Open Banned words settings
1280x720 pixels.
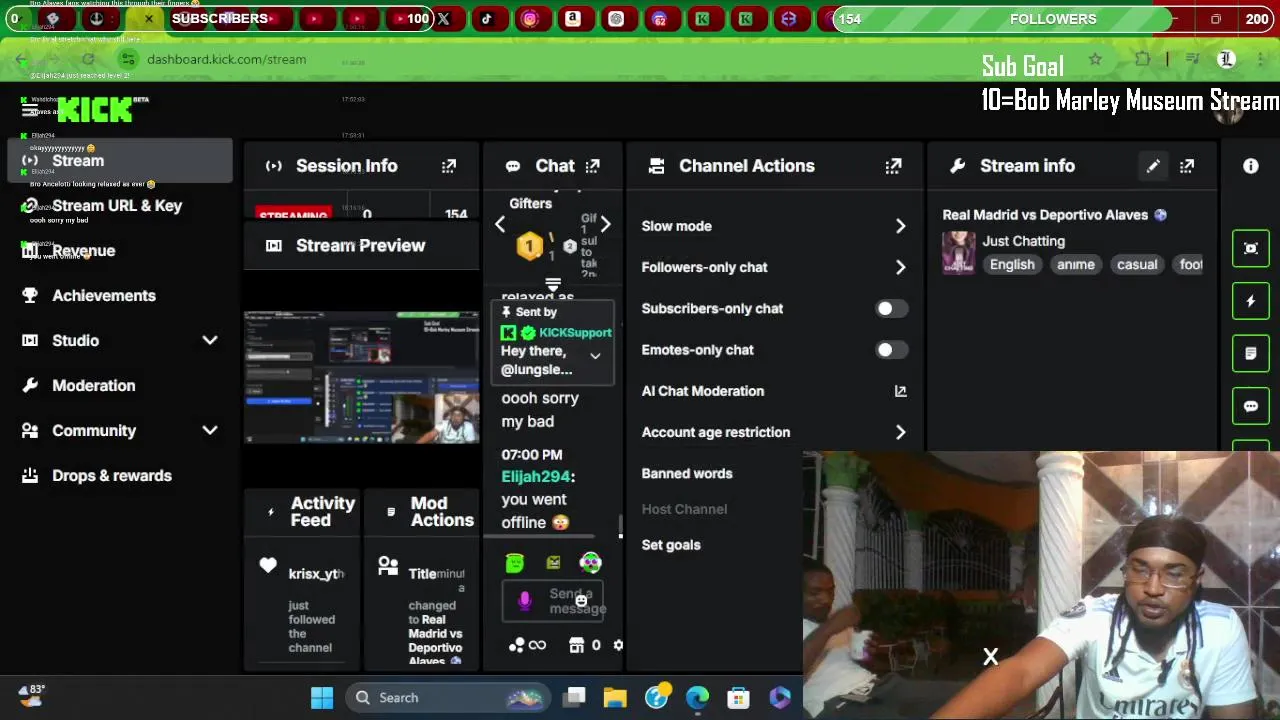click(x=687, y=473)
